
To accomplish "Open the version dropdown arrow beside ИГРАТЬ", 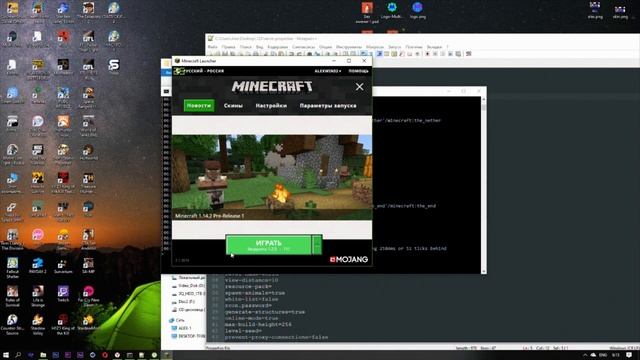I will pos(317,245).
